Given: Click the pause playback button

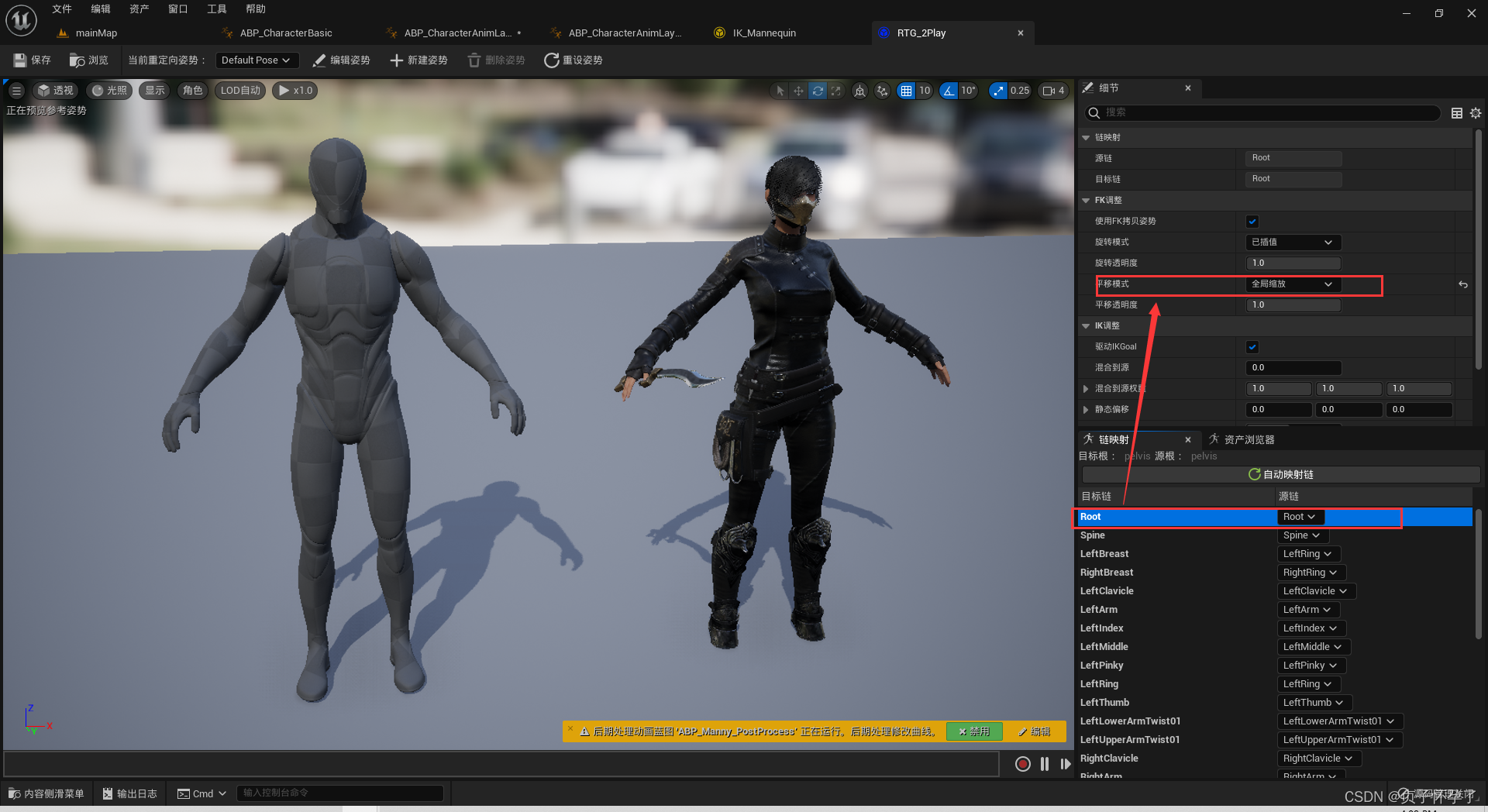Looking at the screenshot, I should point(1045,765).
